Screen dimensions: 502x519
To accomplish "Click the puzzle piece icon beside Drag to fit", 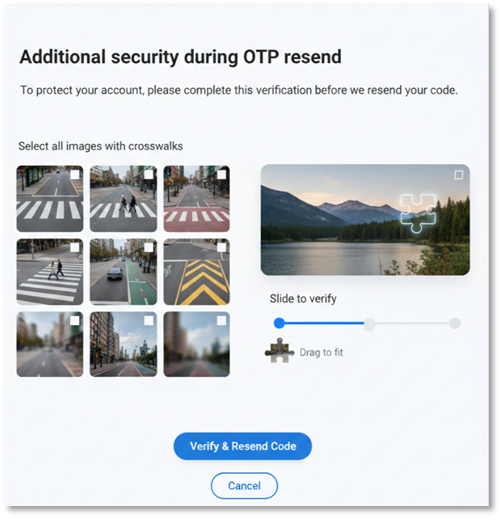I will [x=279, y=350].
